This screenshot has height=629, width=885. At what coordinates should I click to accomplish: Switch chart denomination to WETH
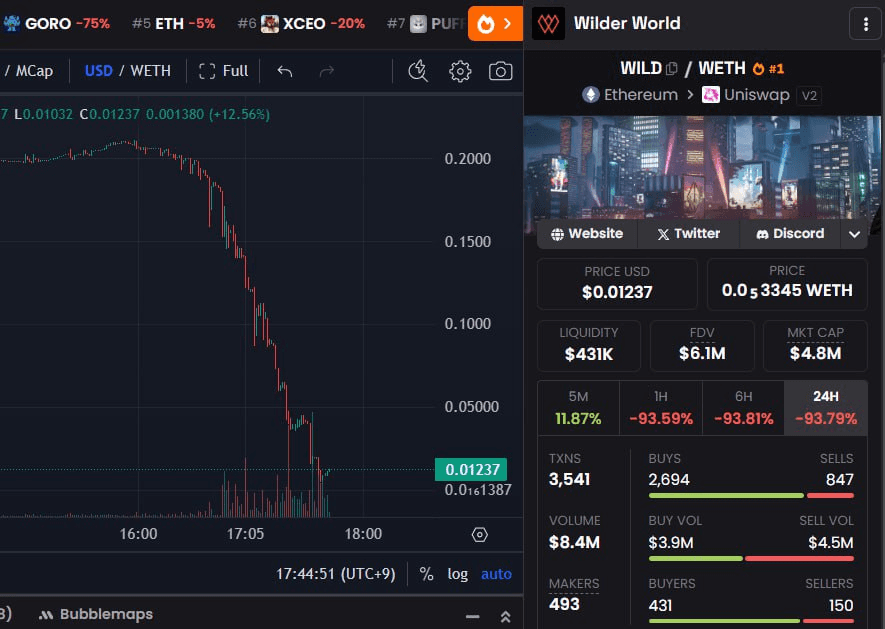[x=151, y=71]
